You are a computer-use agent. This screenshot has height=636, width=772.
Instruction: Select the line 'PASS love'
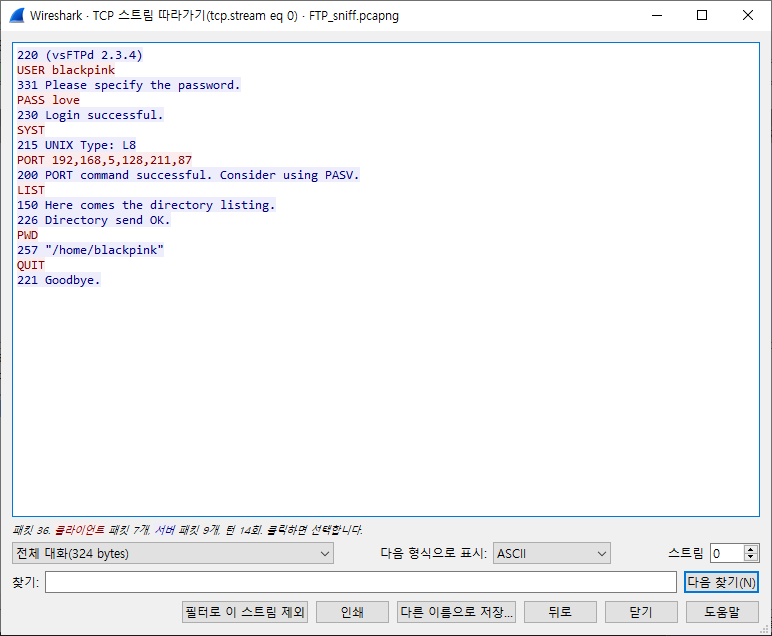(x=48, y=100)
